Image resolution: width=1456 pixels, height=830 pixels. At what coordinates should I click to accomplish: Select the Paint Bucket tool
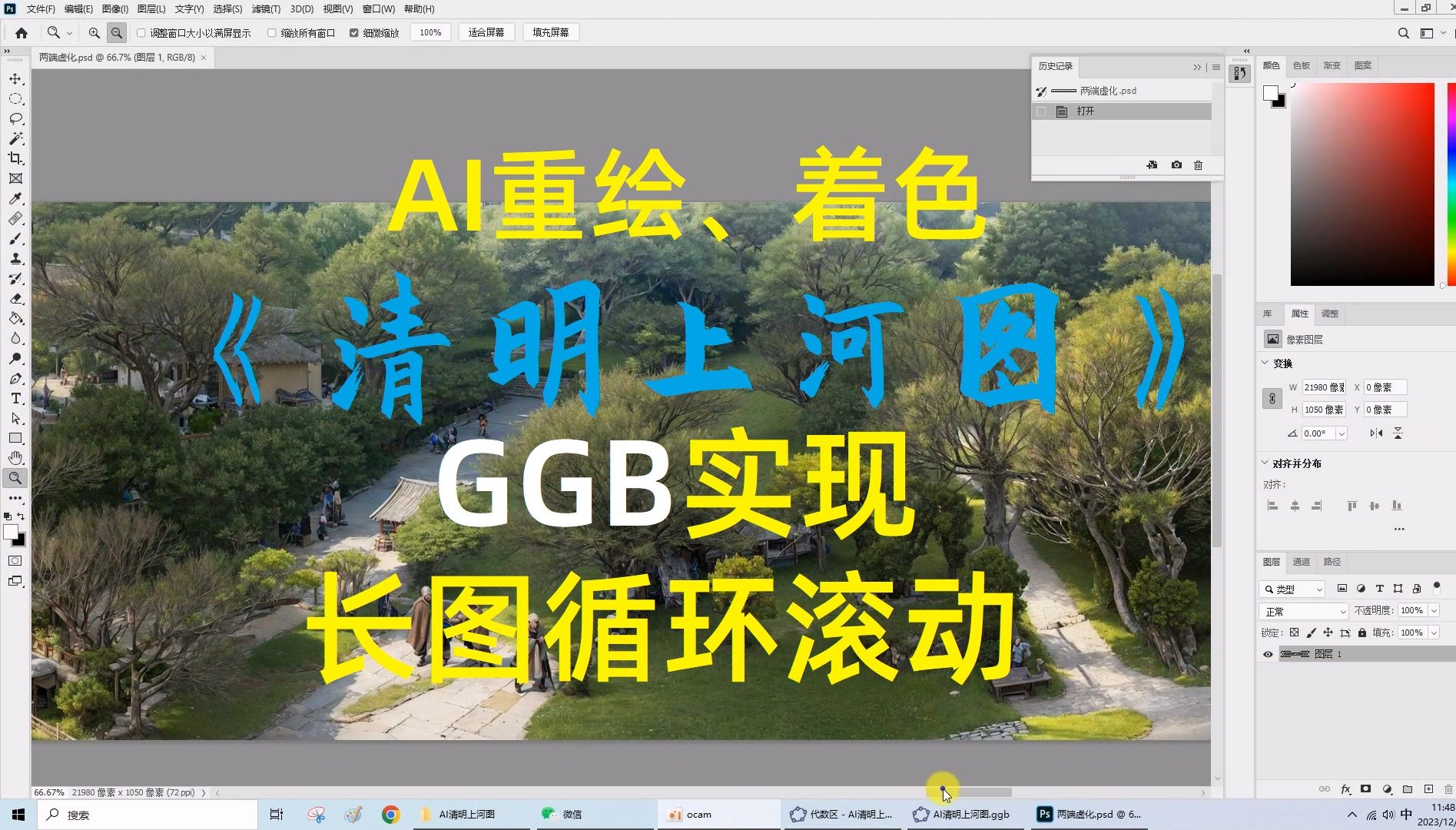pyautogui.click(x=15, y=319)
